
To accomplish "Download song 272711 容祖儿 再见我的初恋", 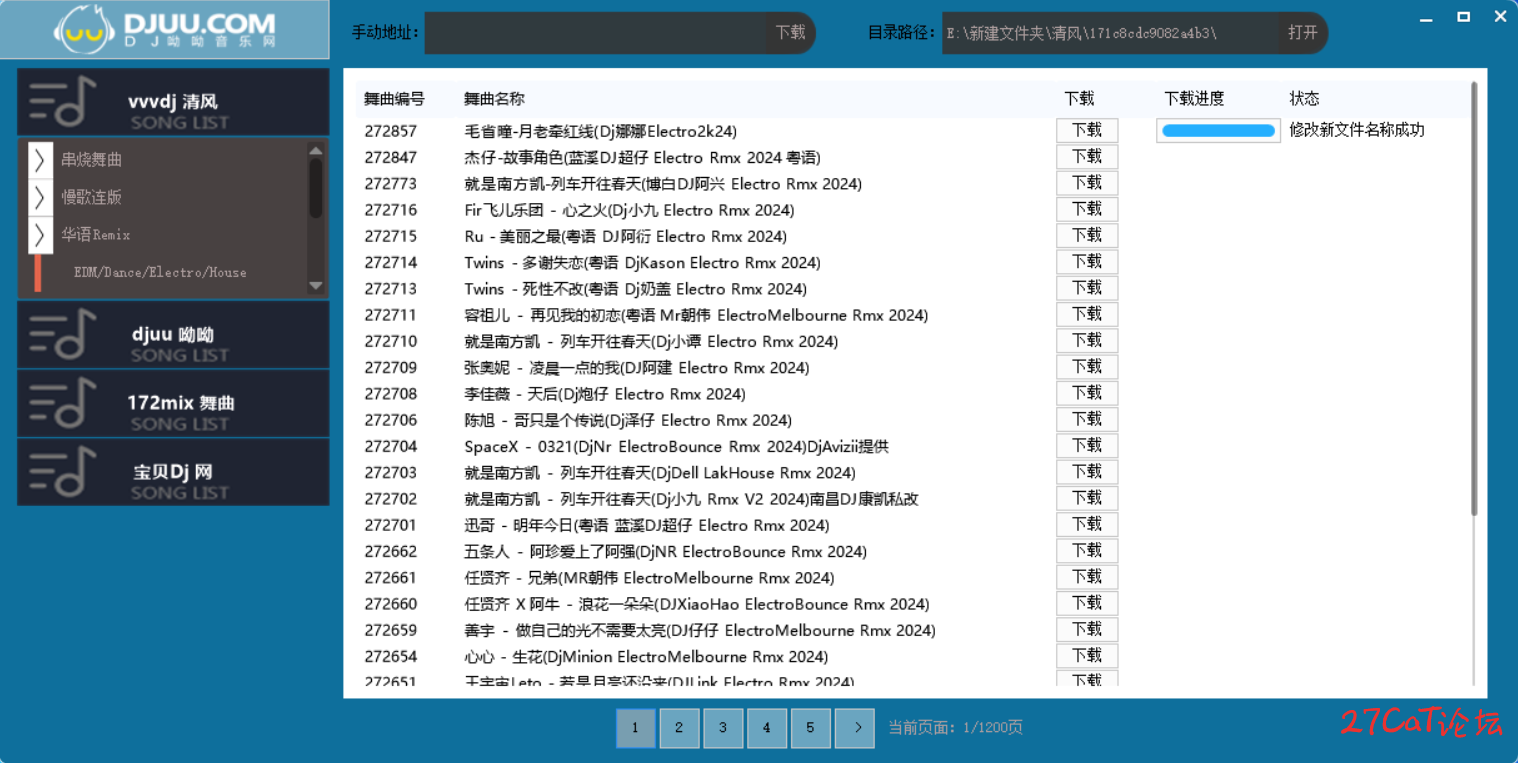I will tap(1087, 314).
